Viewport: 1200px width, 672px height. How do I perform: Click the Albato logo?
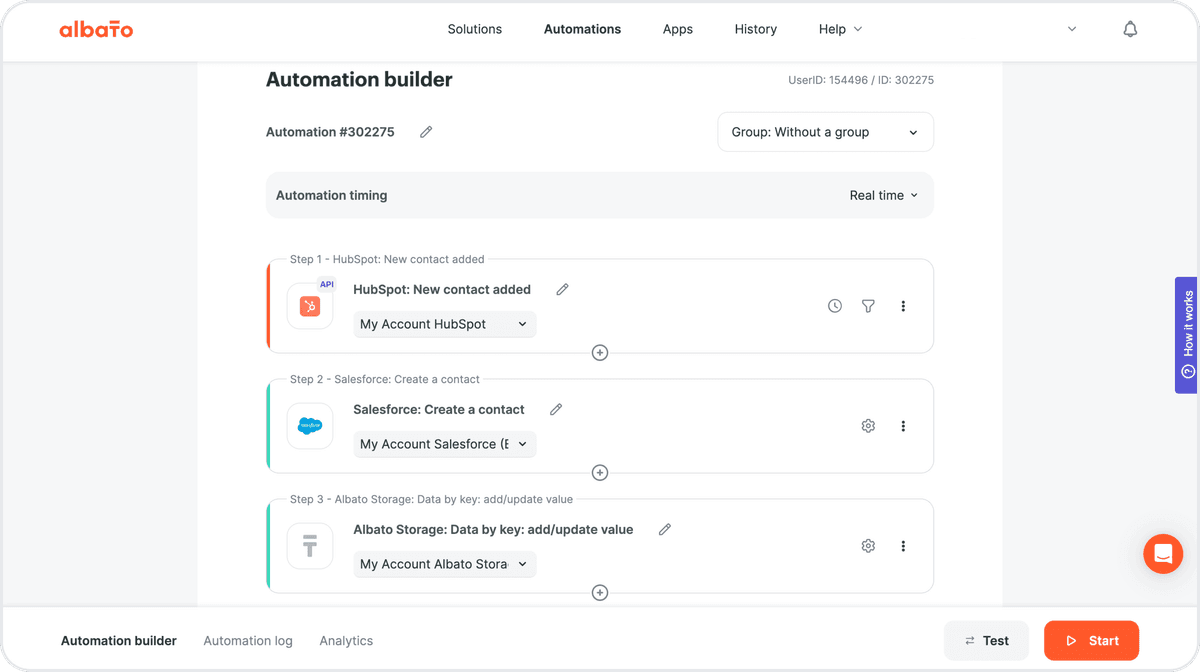click(96, 29)
